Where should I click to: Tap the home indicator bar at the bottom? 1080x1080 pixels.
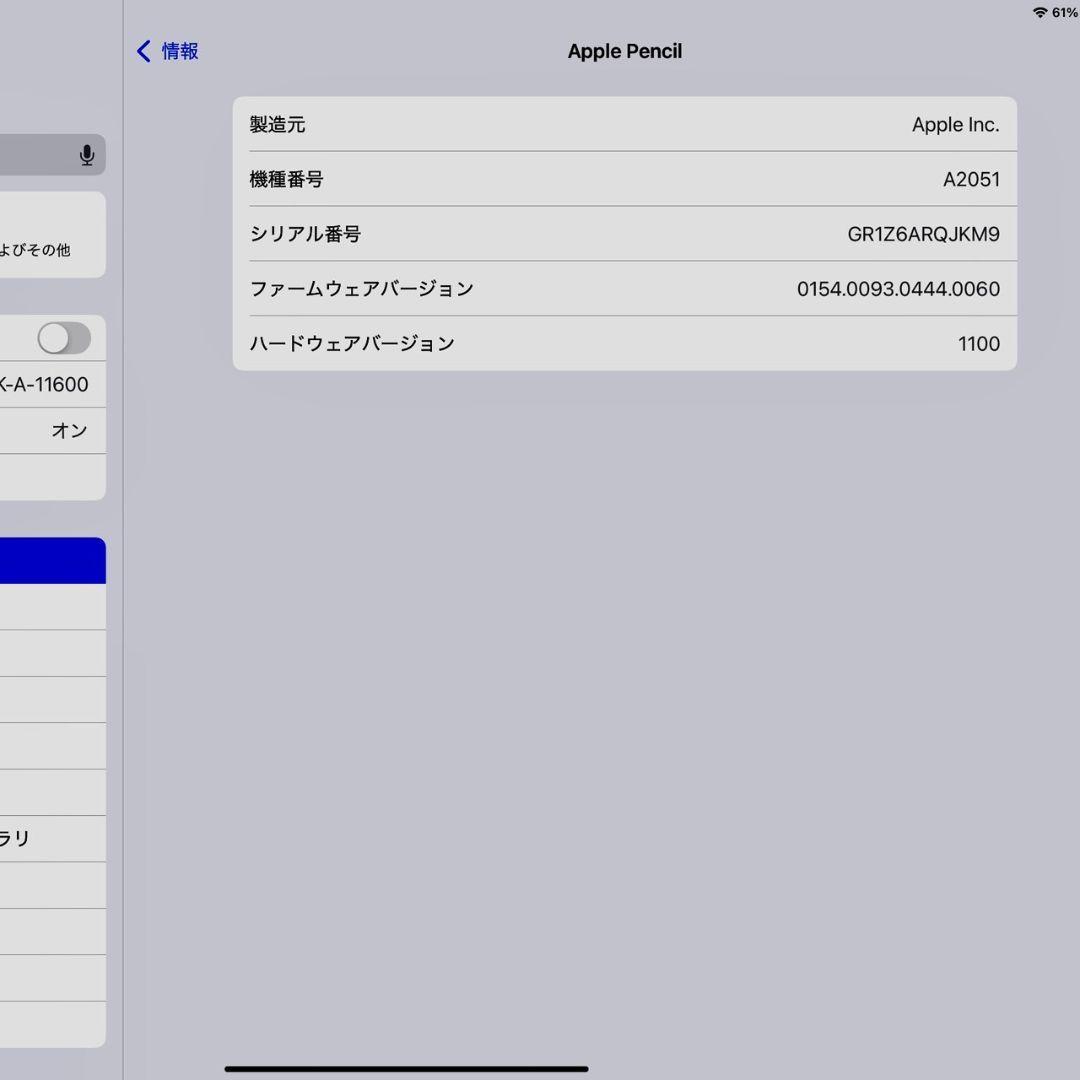coord(405,1068)
